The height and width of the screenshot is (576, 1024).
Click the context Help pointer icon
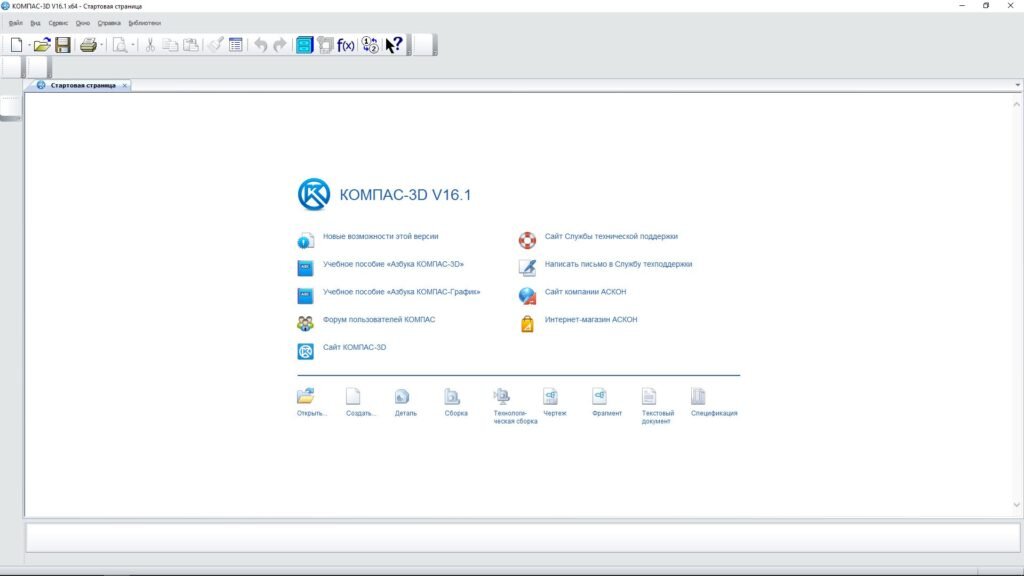tap(394, 45)
